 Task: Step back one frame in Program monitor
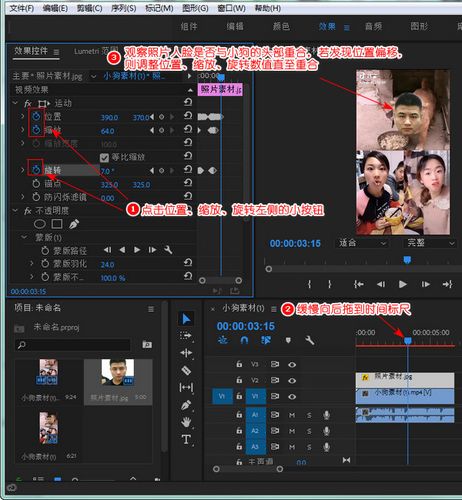pyautogui.click(x=381, y=284)
